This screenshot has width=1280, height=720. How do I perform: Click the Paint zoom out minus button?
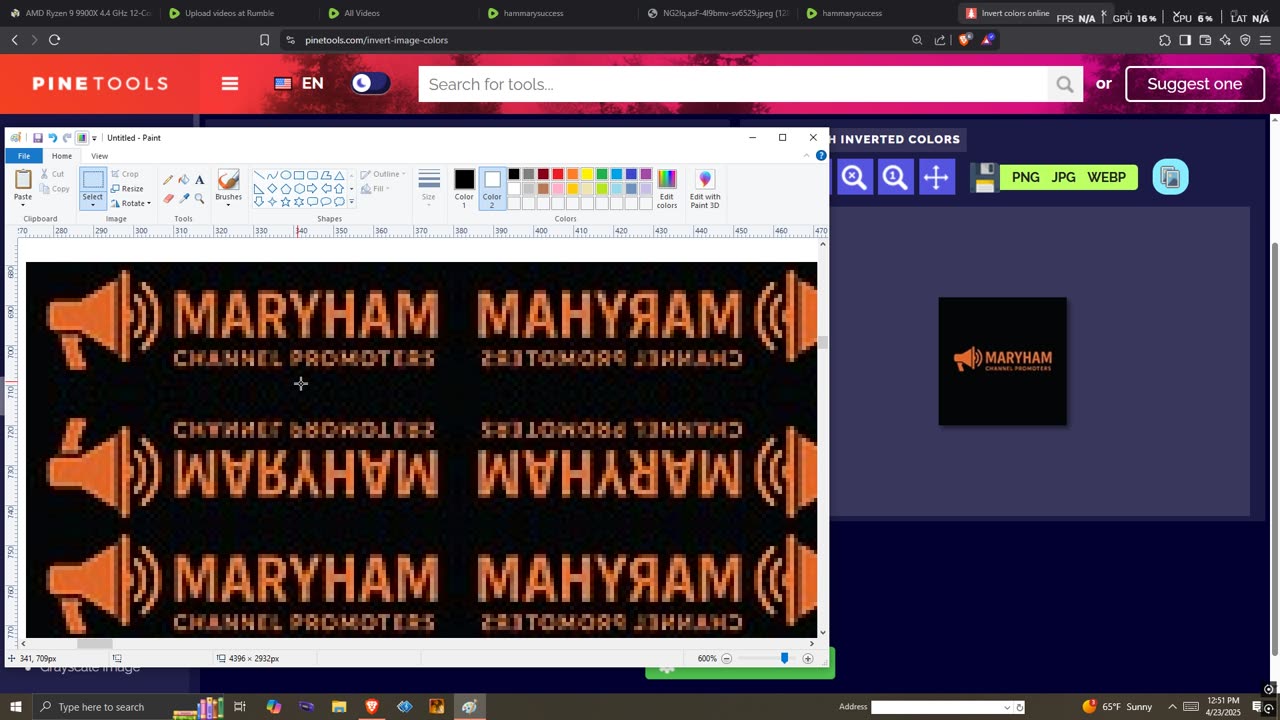tap(727, 659)
